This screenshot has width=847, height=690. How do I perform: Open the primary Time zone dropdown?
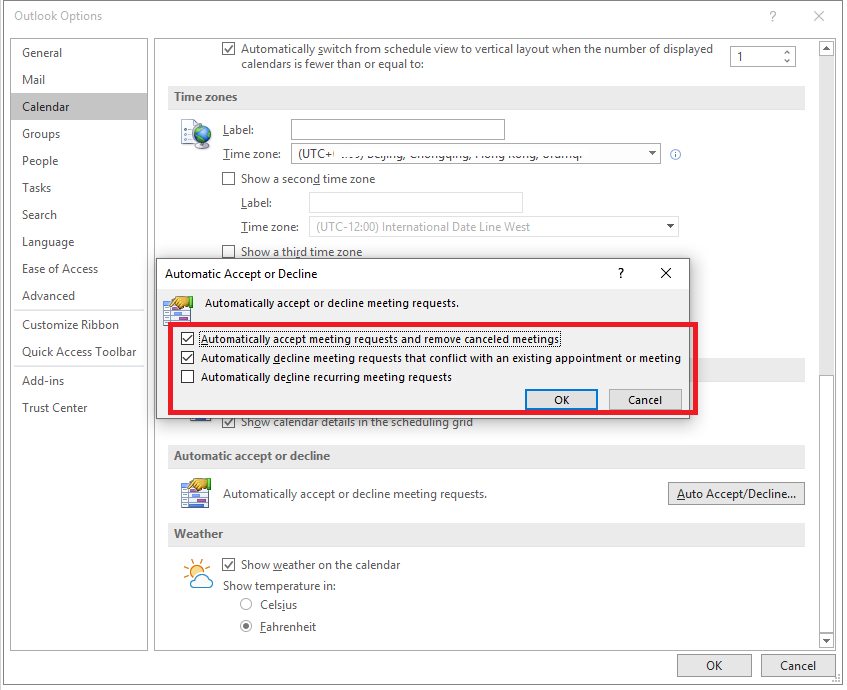click(652, 153)
